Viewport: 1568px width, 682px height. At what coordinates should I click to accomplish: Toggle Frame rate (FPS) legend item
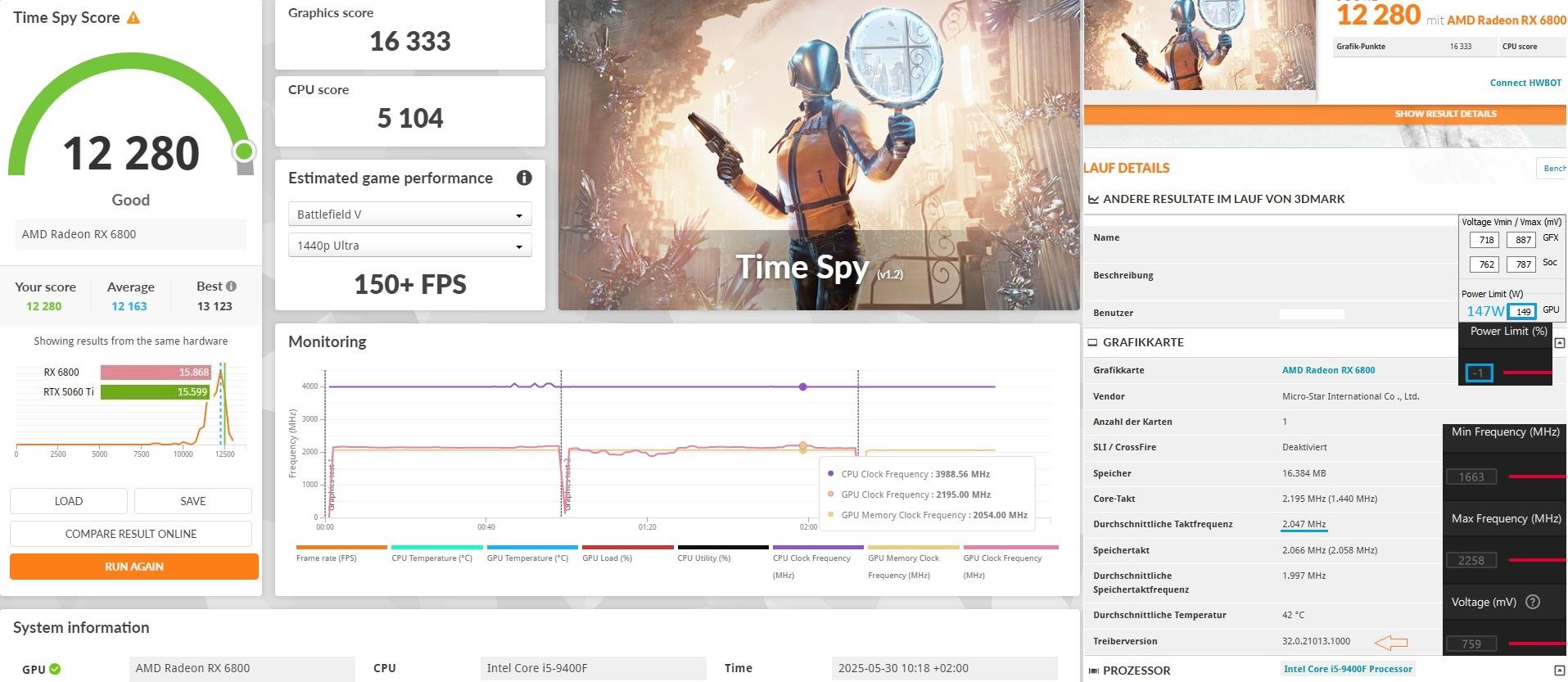tap(341, 554)
